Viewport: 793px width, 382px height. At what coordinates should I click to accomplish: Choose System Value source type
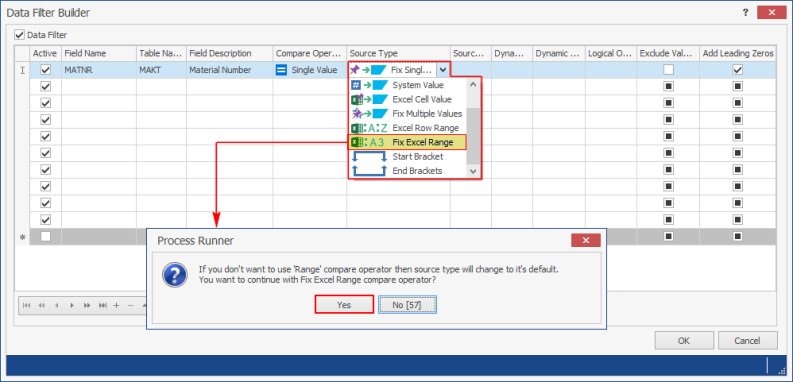tap(408, 85)
